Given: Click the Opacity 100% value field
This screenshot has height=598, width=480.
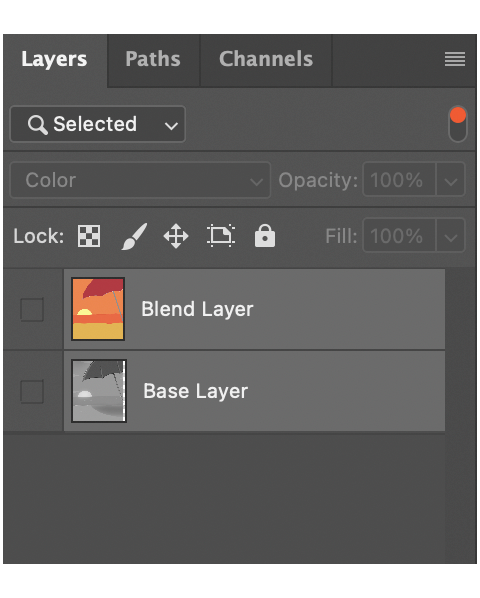Looking at the screenshot, I should pyautogui.click(x=399, y=180).
